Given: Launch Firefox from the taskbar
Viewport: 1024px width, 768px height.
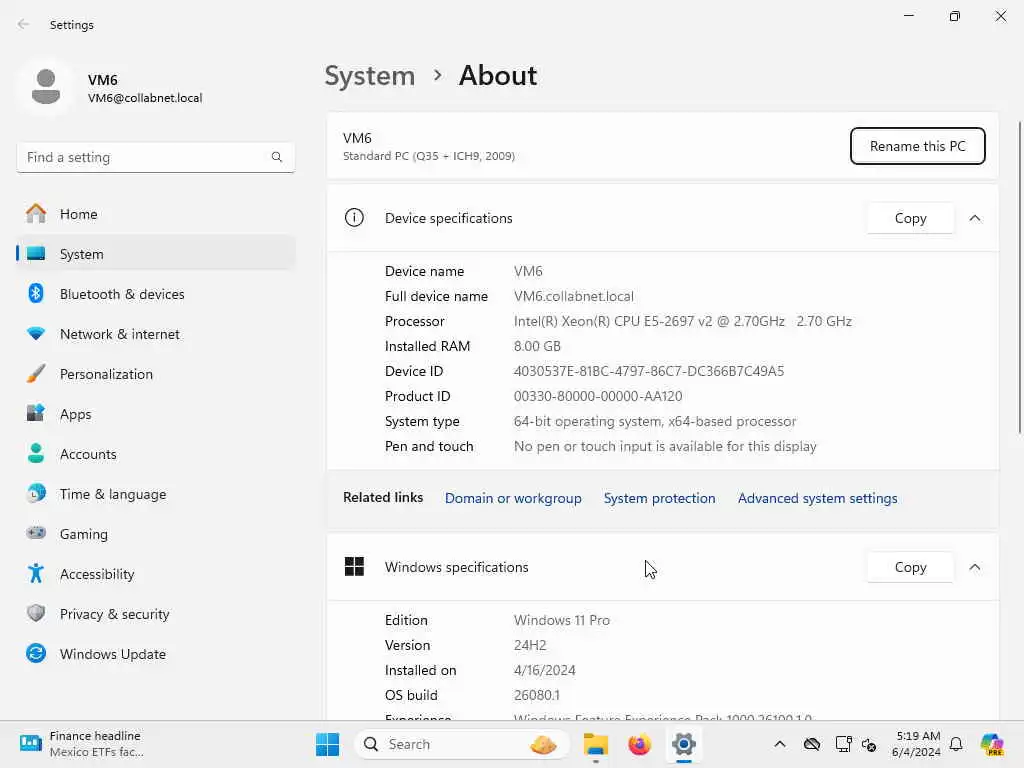Looking at the screenshot, I should pyautogui.click(x=639, y=744).
